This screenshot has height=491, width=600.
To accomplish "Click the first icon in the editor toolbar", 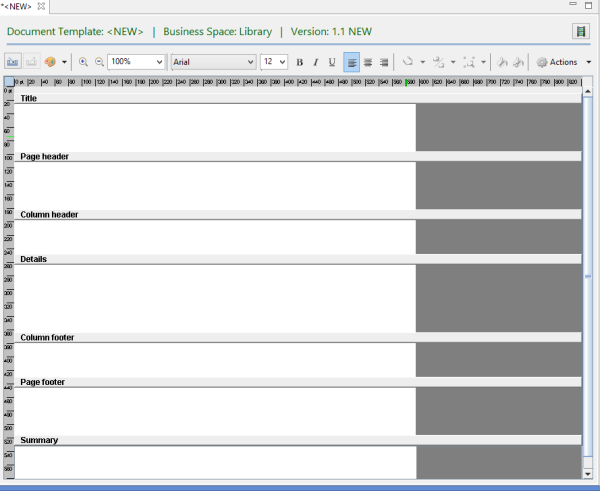I will [13, 62].
